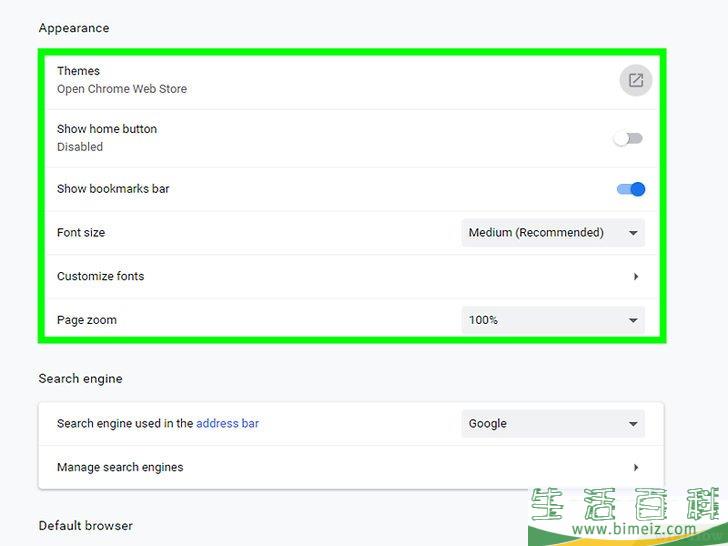The width and height of the screenshot is (728, 546).
Task: Disable the Show bookmarks bar switch
Action: (x=631, y=189)
